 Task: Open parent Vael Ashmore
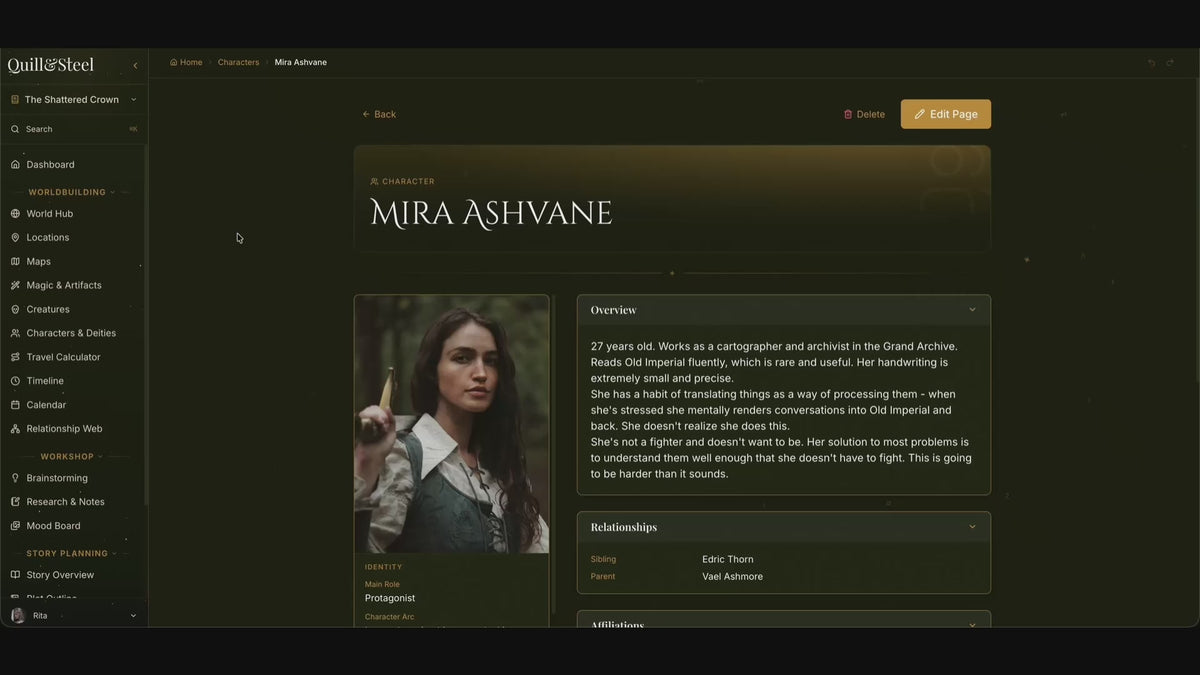(x=732, y=577)
